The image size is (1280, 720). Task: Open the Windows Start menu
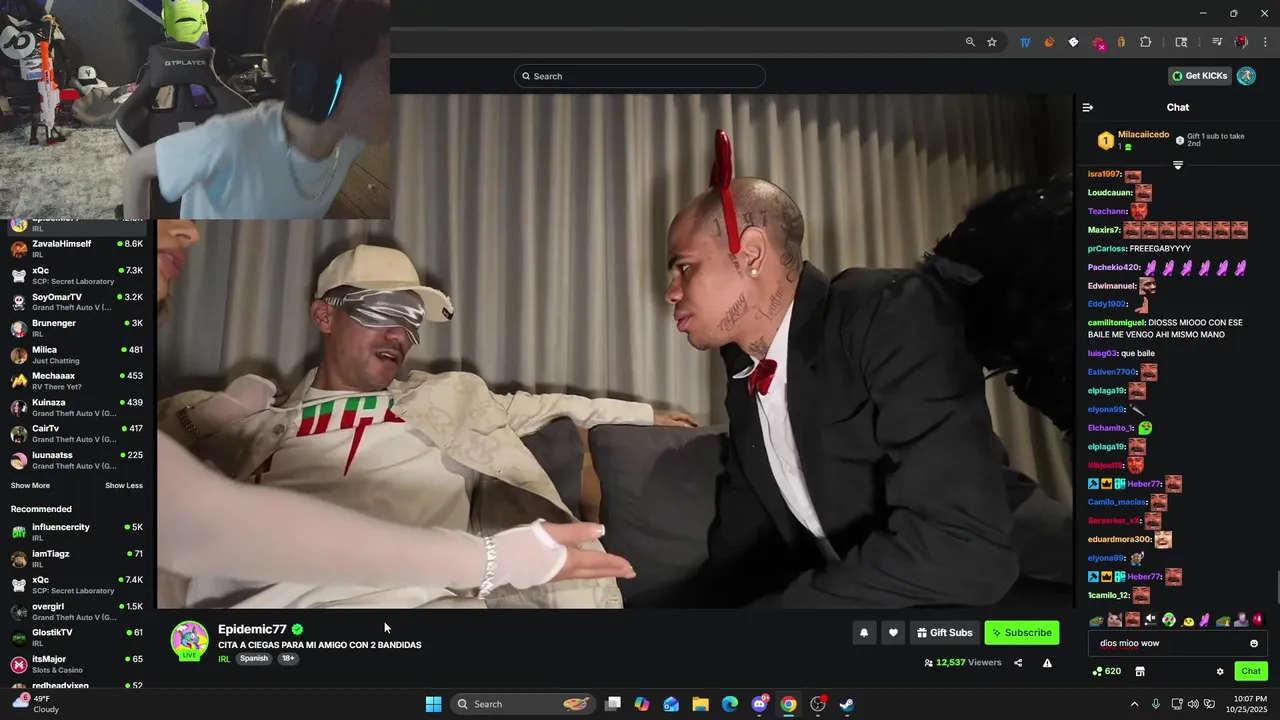point(433,704)
